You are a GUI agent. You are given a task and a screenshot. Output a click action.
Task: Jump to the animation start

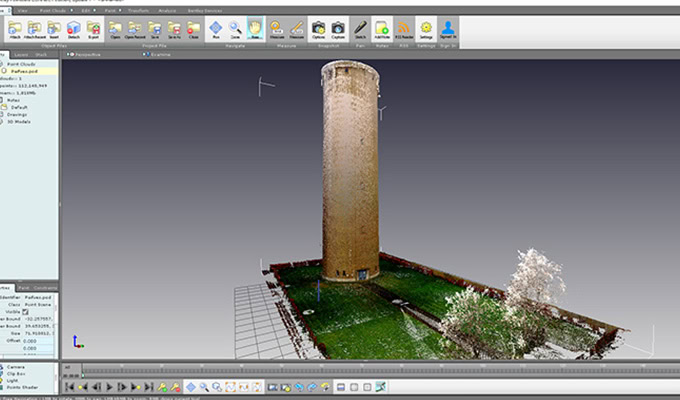tap(69, 387)
